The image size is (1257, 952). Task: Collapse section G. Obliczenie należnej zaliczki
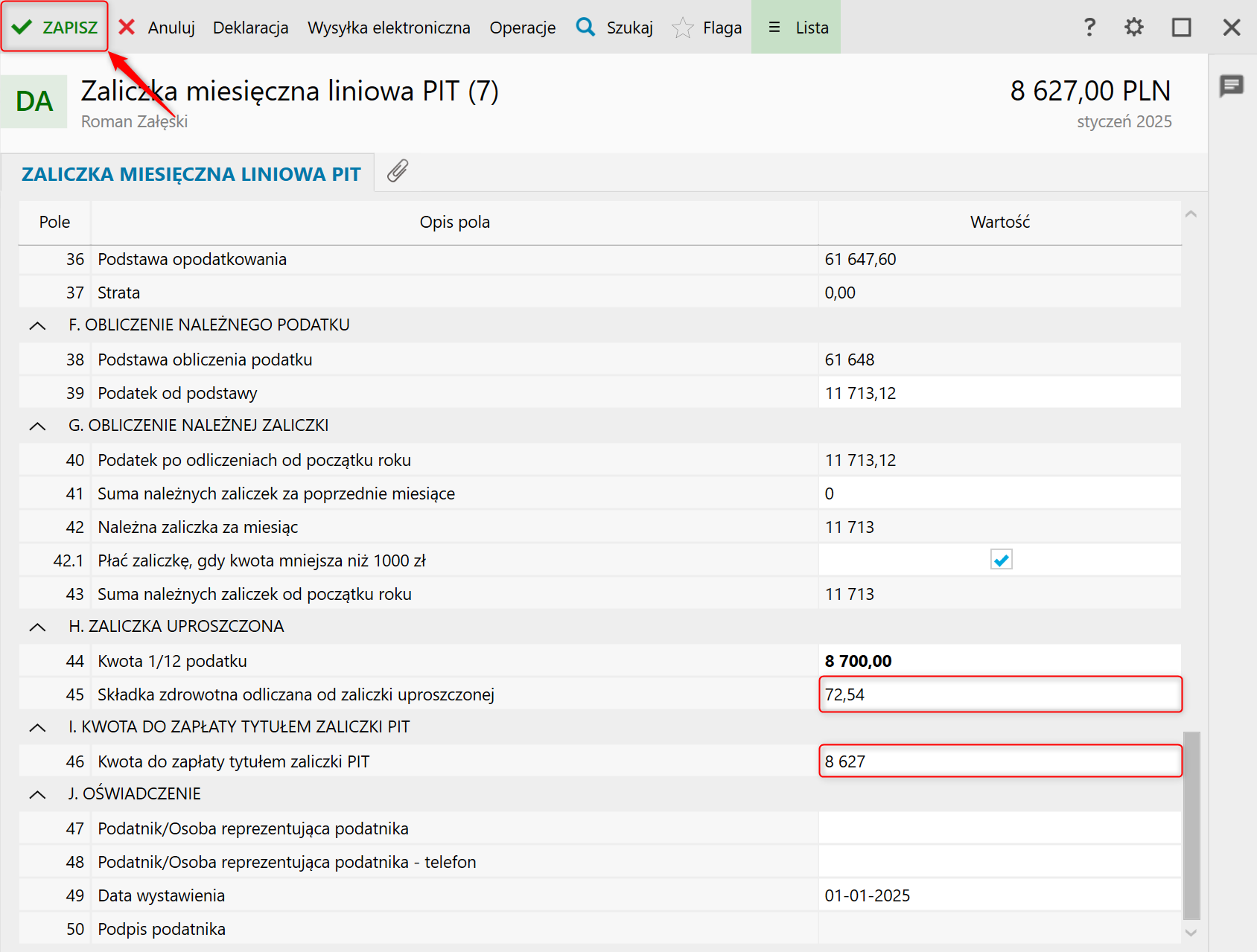click(37, 426)
